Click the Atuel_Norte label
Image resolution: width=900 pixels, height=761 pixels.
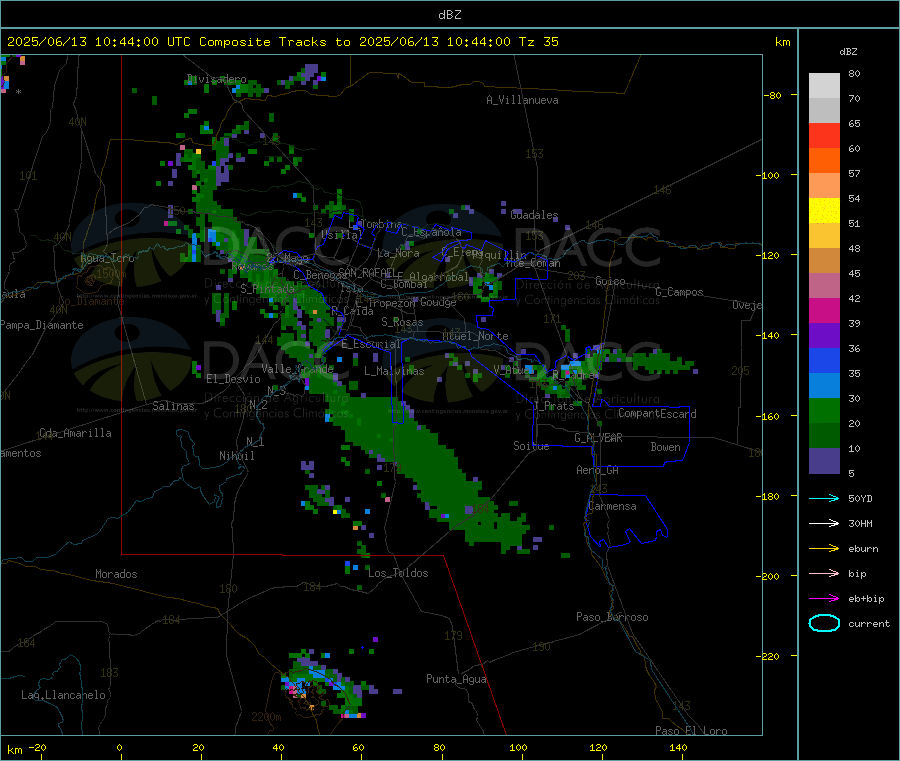(475, 336)
